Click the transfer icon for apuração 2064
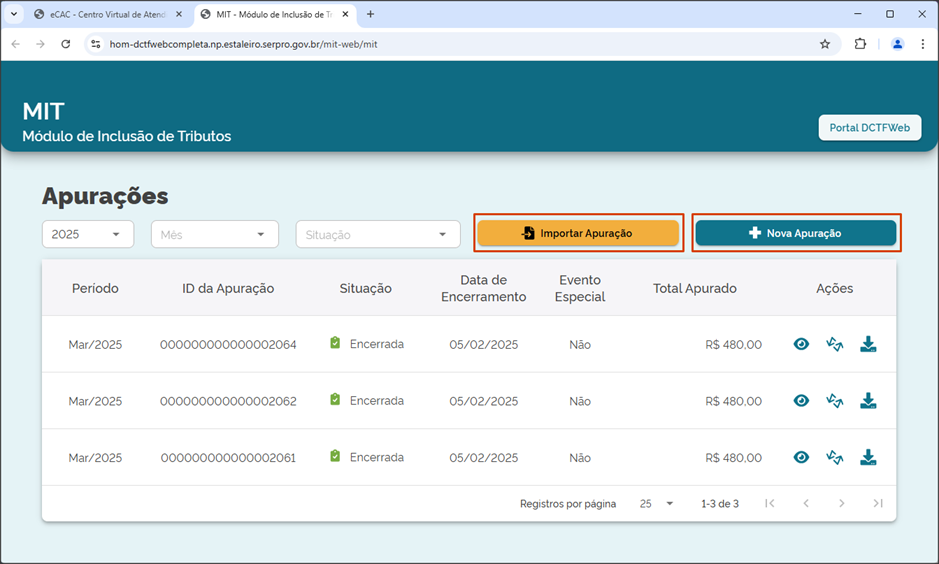Image resolution: width=939 pixels, height=564 pixels. tap(834, 344)
